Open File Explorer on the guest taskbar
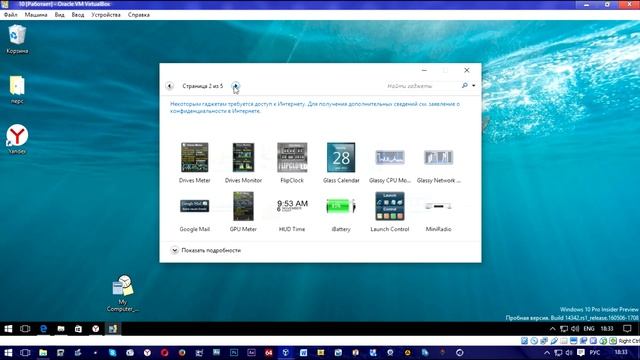Viewport: 640px width, 360px height. (x=61, y=329)
